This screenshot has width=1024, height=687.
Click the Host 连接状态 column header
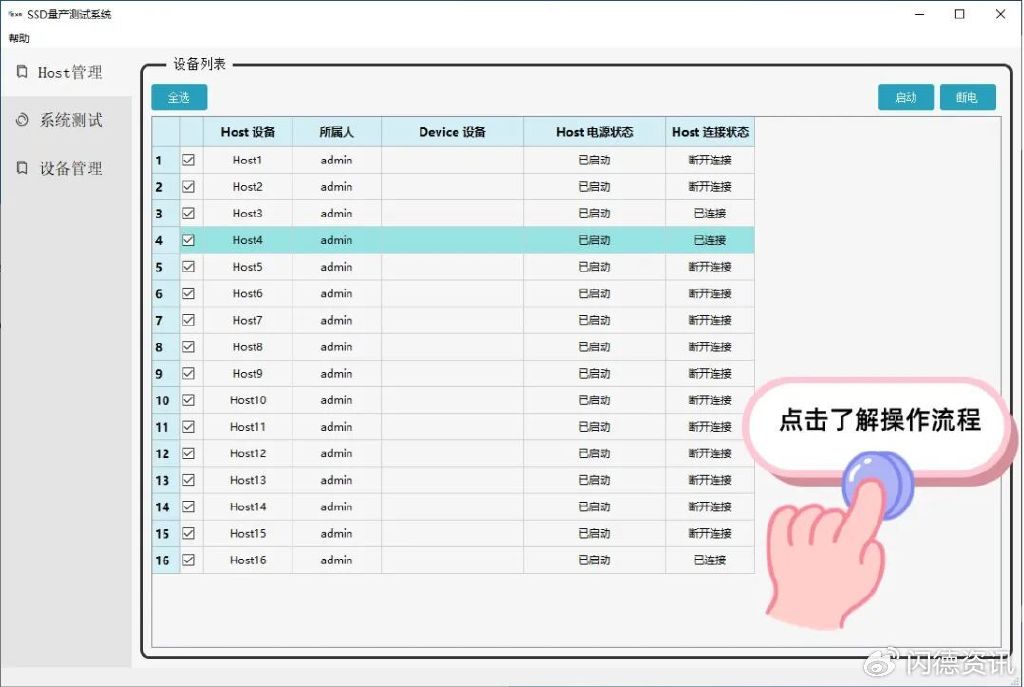tap(710, 131)
